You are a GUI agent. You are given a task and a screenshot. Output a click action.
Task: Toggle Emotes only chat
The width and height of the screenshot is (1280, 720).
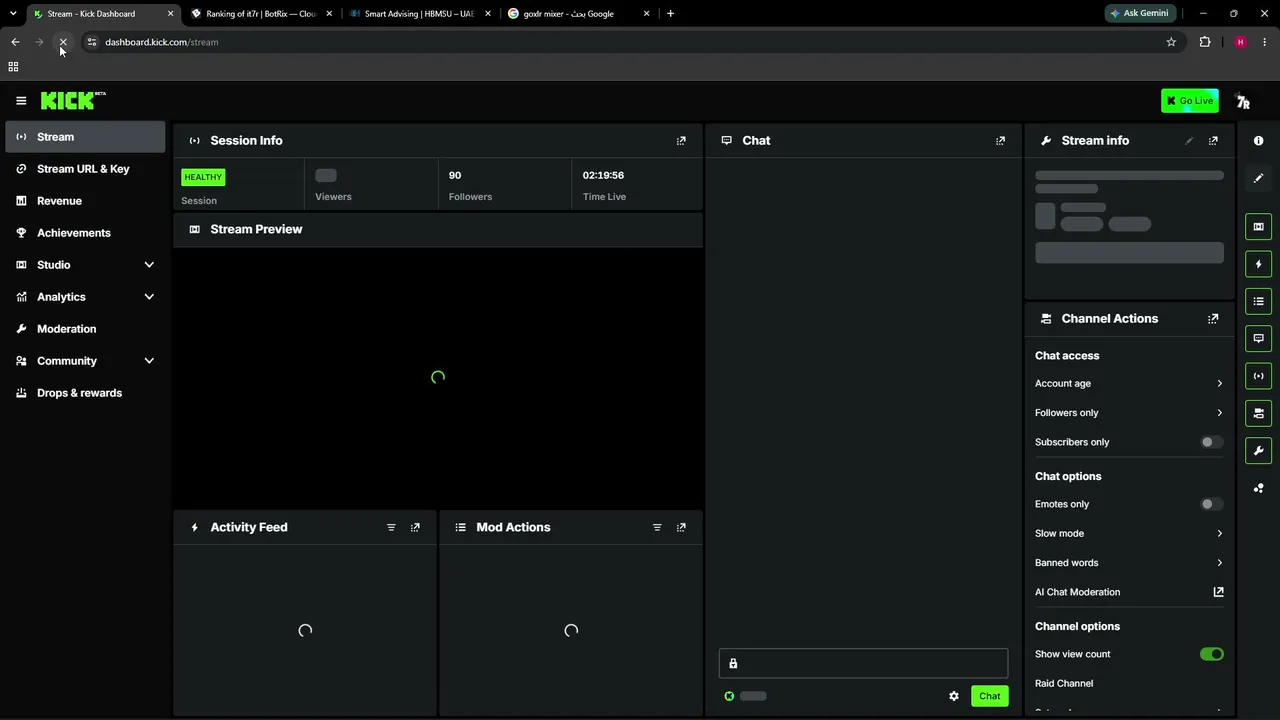[x=1211, y=504]
